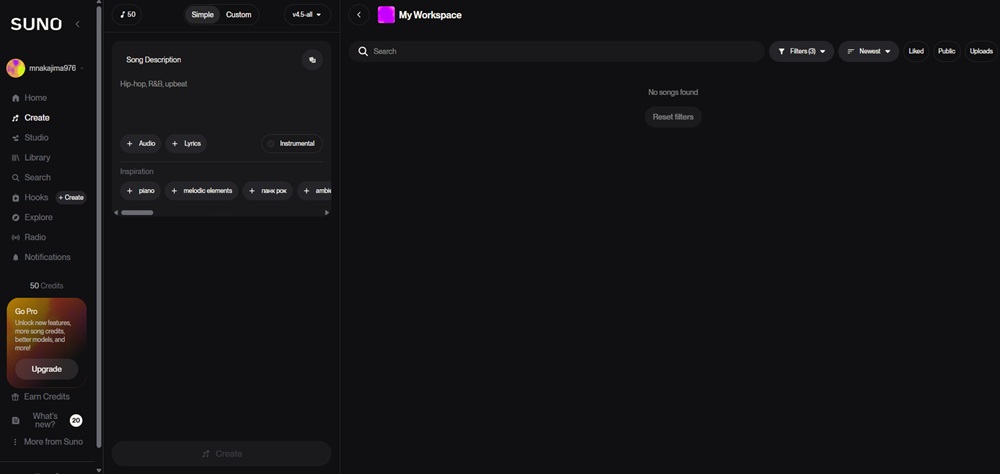Click the Reset filters button

tap(673, 117)
